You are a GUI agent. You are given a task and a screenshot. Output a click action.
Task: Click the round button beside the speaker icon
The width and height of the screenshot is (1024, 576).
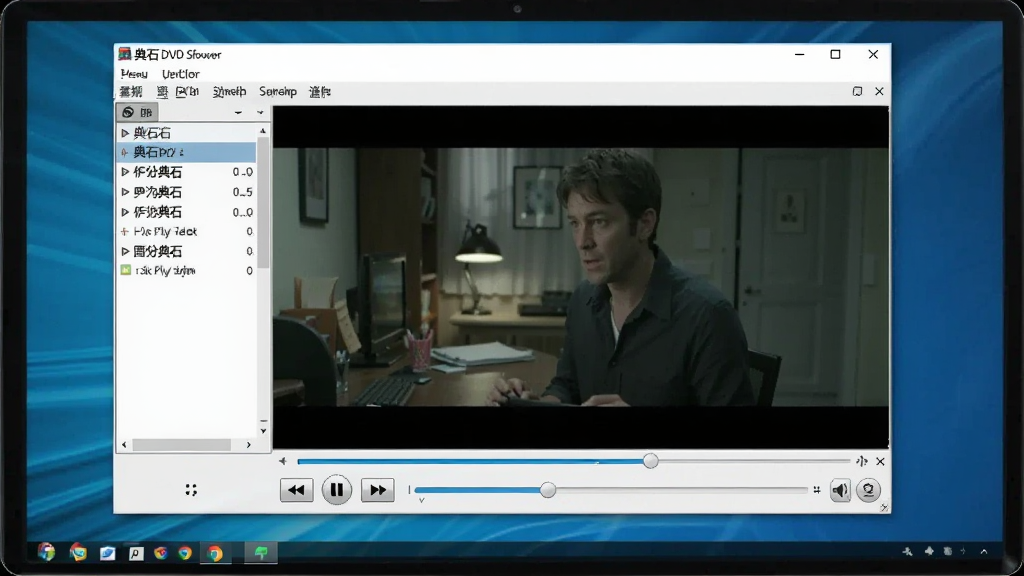pos(868,490)
